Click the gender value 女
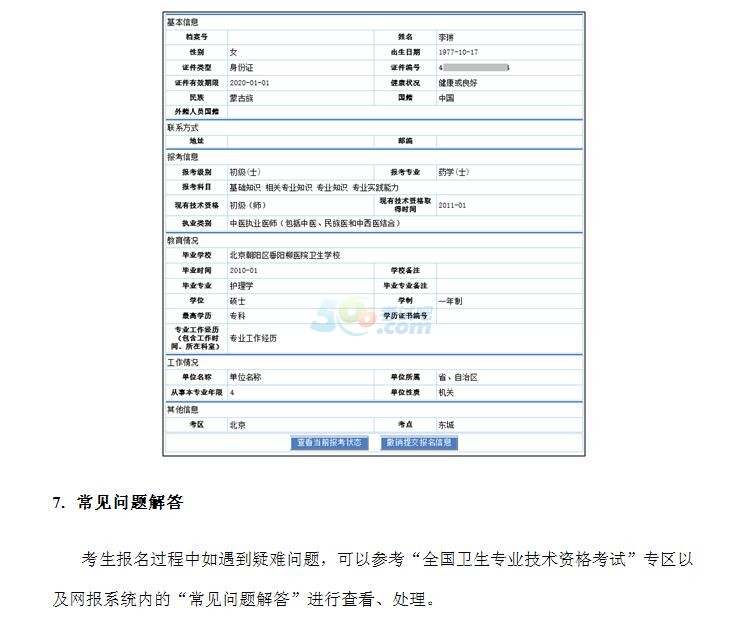This screenshot has width=747, height=634. point(233,52)
